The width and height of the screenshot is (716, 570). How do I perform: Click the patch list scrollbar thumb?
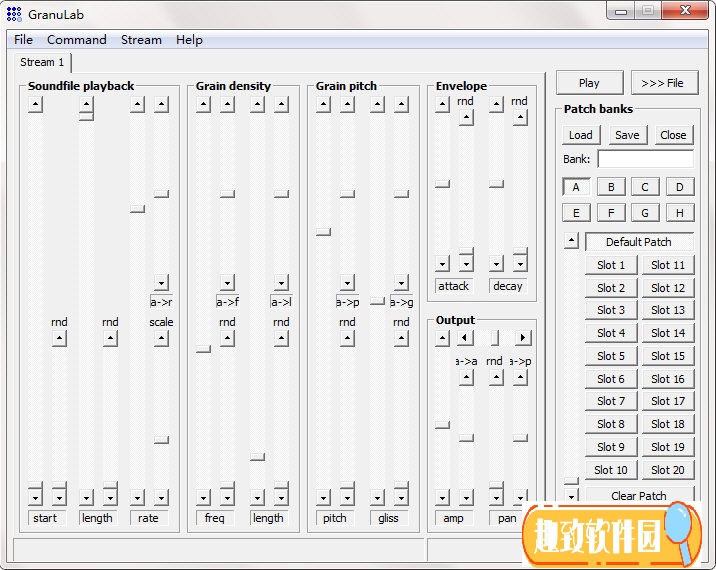571,481
